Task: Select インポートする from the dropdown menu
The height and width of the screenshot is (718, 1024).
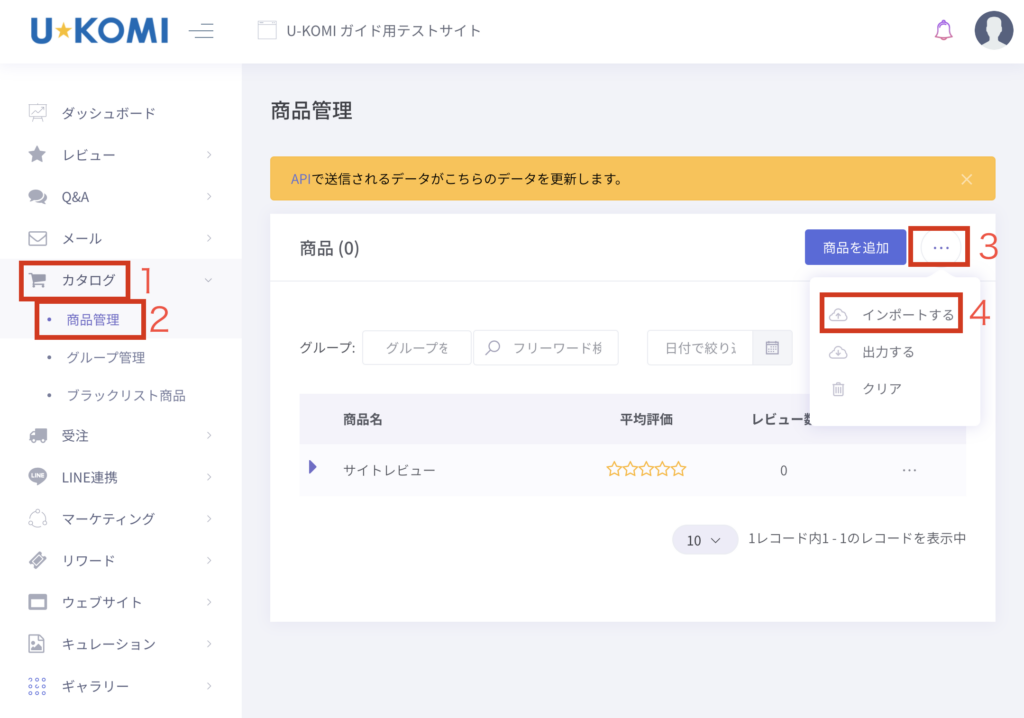Action: [x=907, y=315]
